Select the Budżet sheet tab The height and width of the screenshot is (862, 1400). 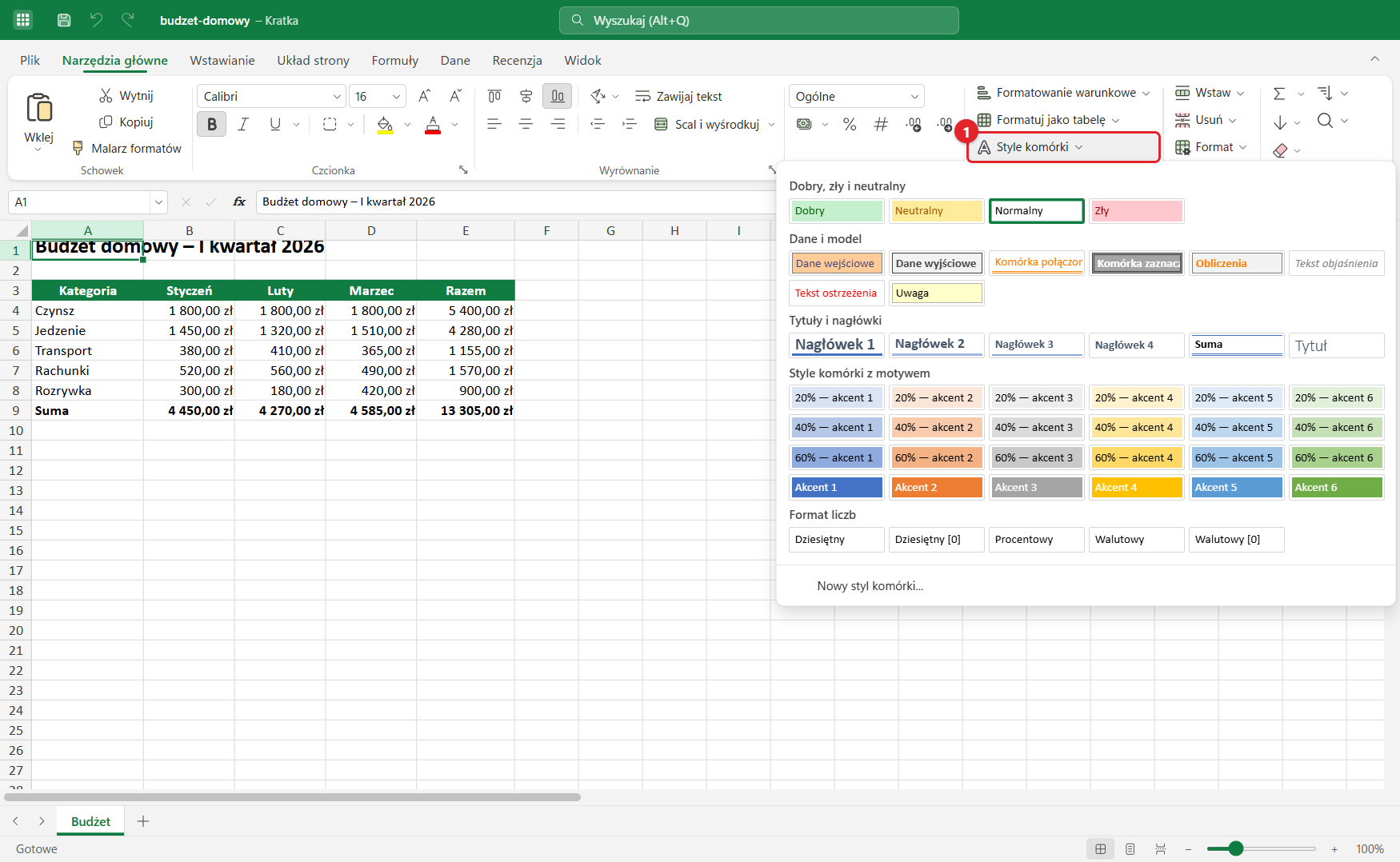click(x=90, y=821)
